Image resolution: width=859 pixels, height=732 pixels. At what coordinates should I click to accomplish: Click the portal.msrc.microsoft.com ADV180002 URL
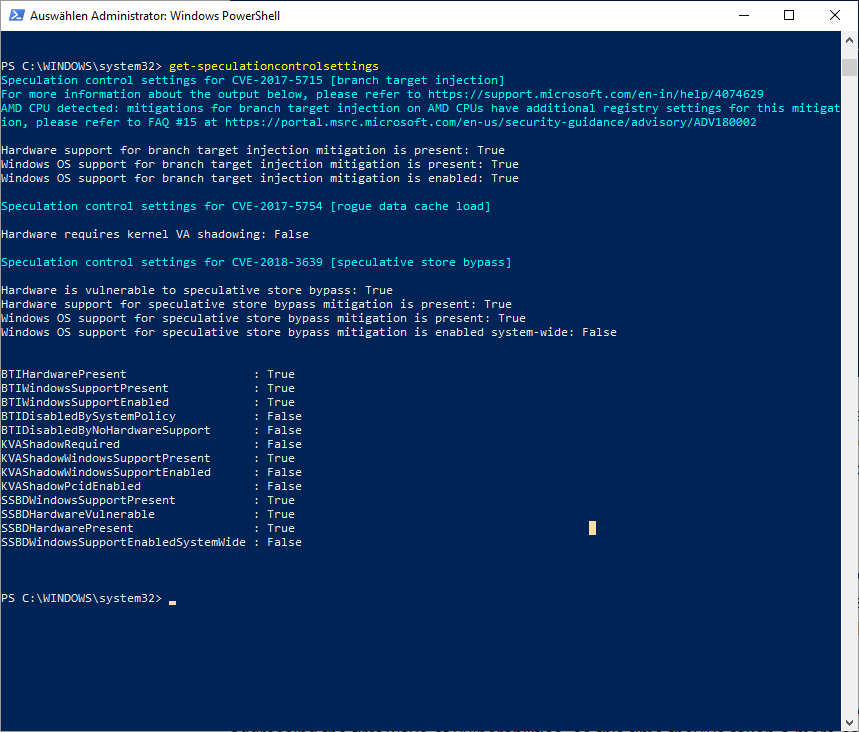[x=490, y=122]
